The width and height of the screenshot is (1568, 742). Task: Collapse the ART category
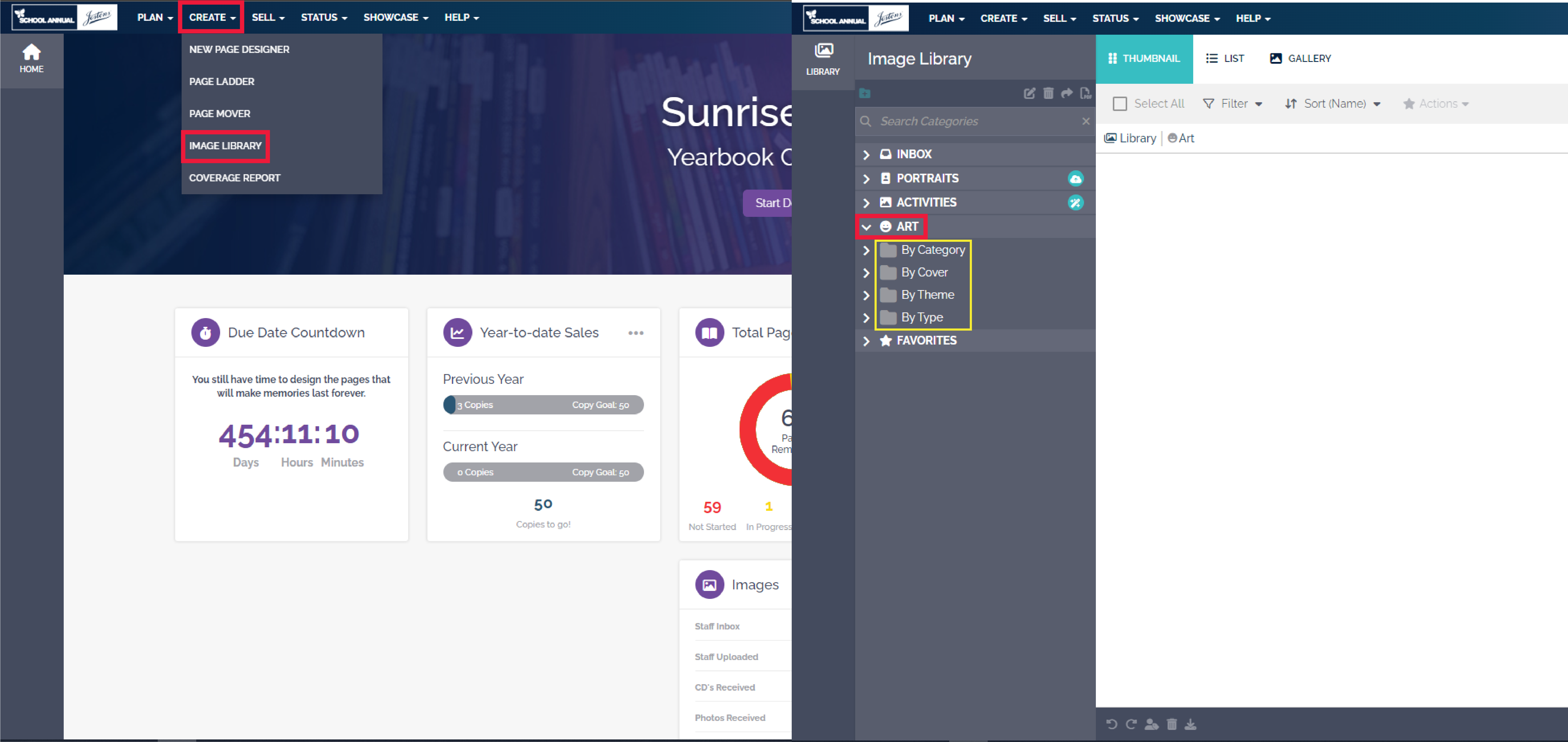(x=866, y=227)
